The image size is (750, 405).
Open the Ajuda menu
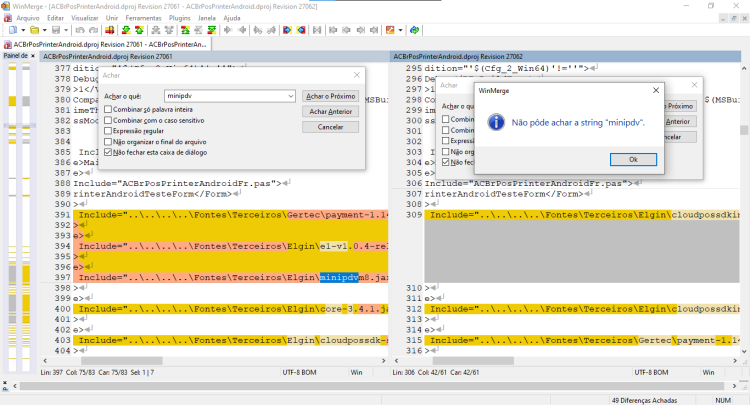click(232, 18)
